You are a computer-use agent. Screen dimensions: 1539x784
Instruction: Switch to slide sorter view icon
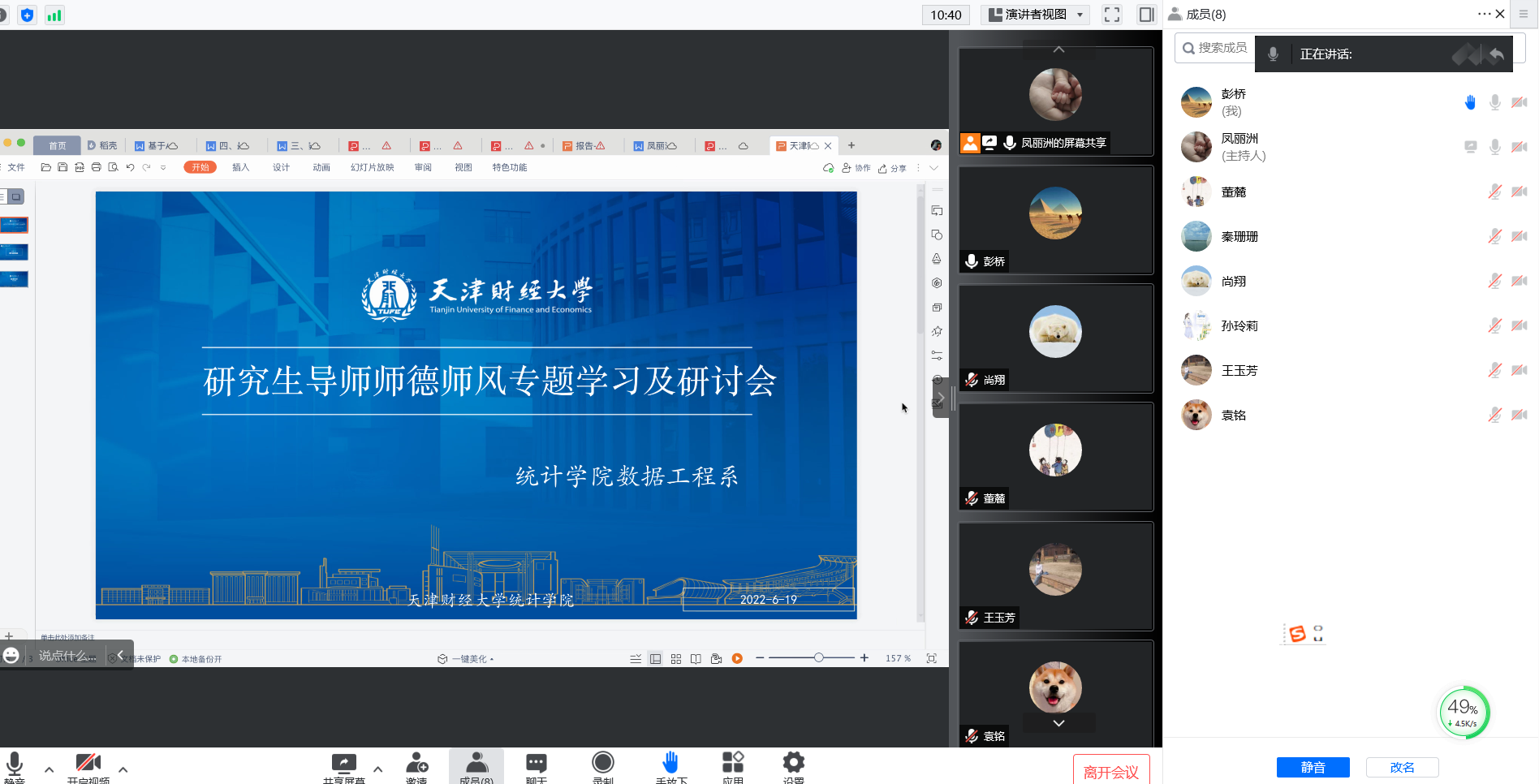tap(676, 659)
